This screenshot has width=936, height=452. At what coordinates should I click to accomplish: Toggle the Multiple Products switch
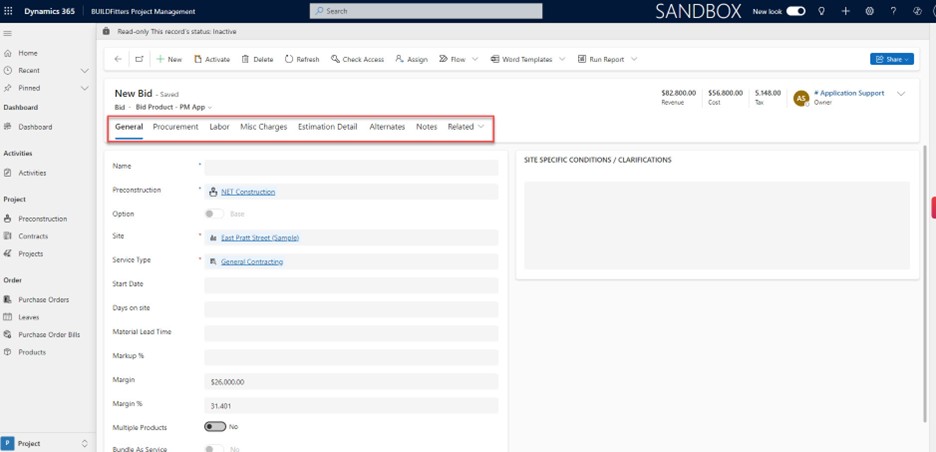tap(214, 426)
